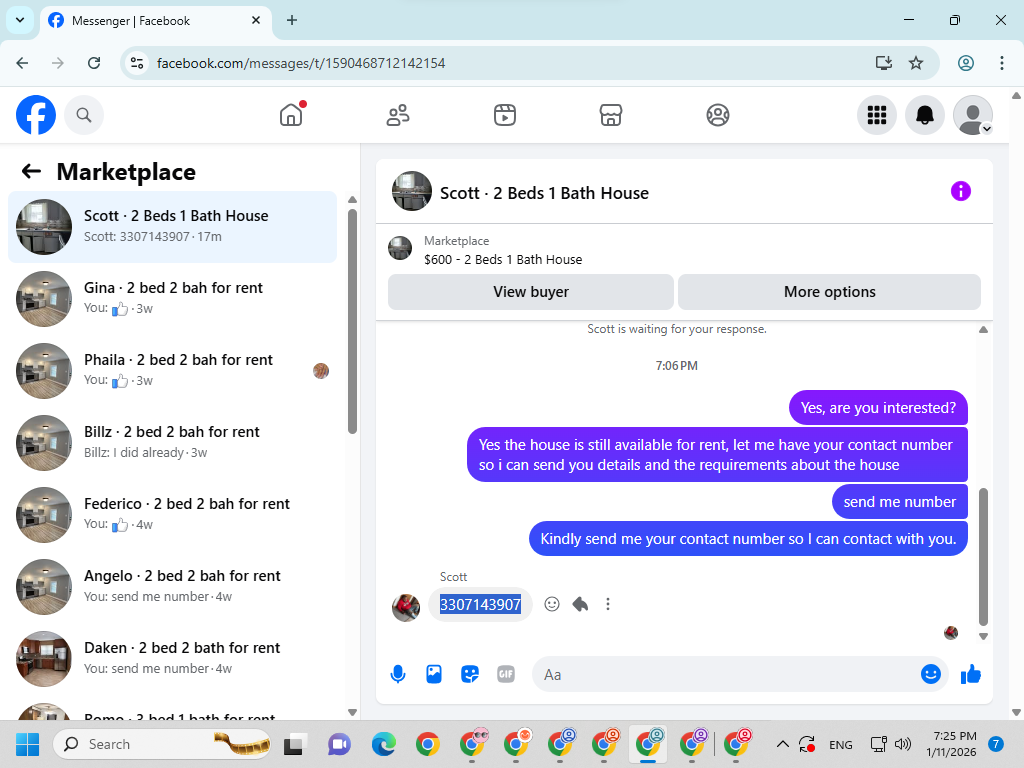The width and height of the screenshot is (1024, 768).
Task: Open Phaila 2 bed 2 bah conversation
Action: 172,370
